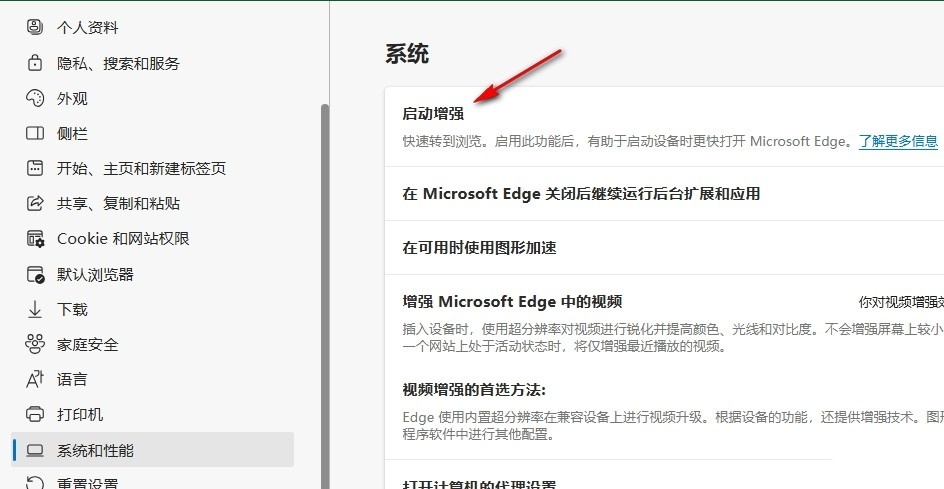Click the Cookie 和网站权限 icon
This screenshot has width=944, height=489.
[x=35, y=239]
